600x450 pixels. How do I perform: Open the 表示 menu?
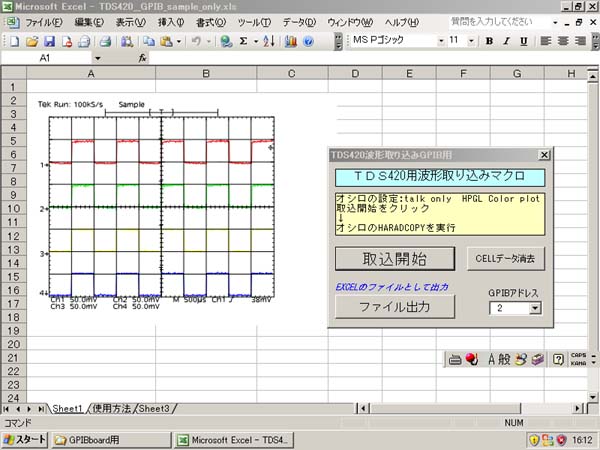tap(131, 23)
